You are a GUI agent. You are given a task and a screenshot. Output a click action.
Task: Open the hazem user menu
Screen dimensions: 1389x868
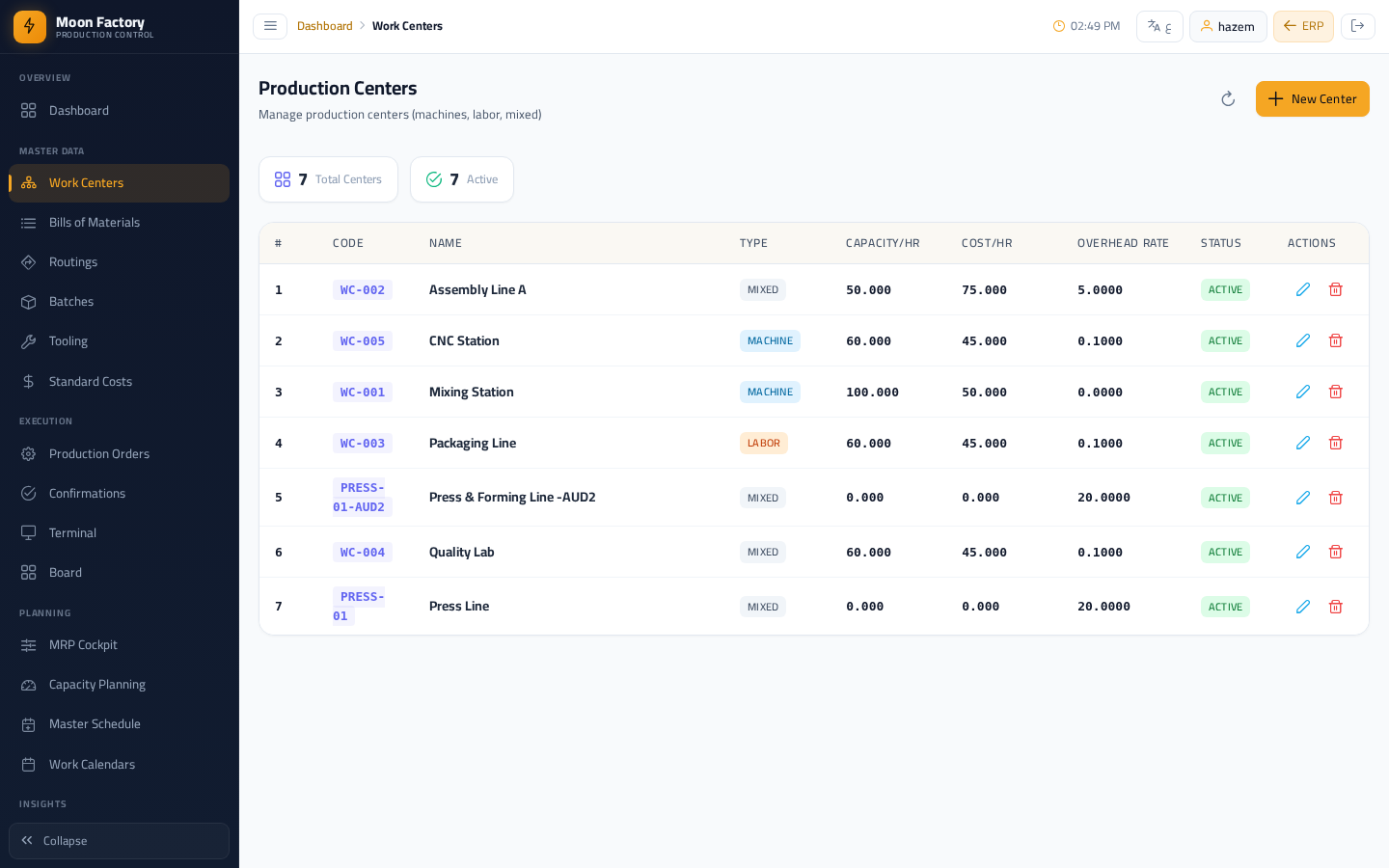[x=1228, y=26]
